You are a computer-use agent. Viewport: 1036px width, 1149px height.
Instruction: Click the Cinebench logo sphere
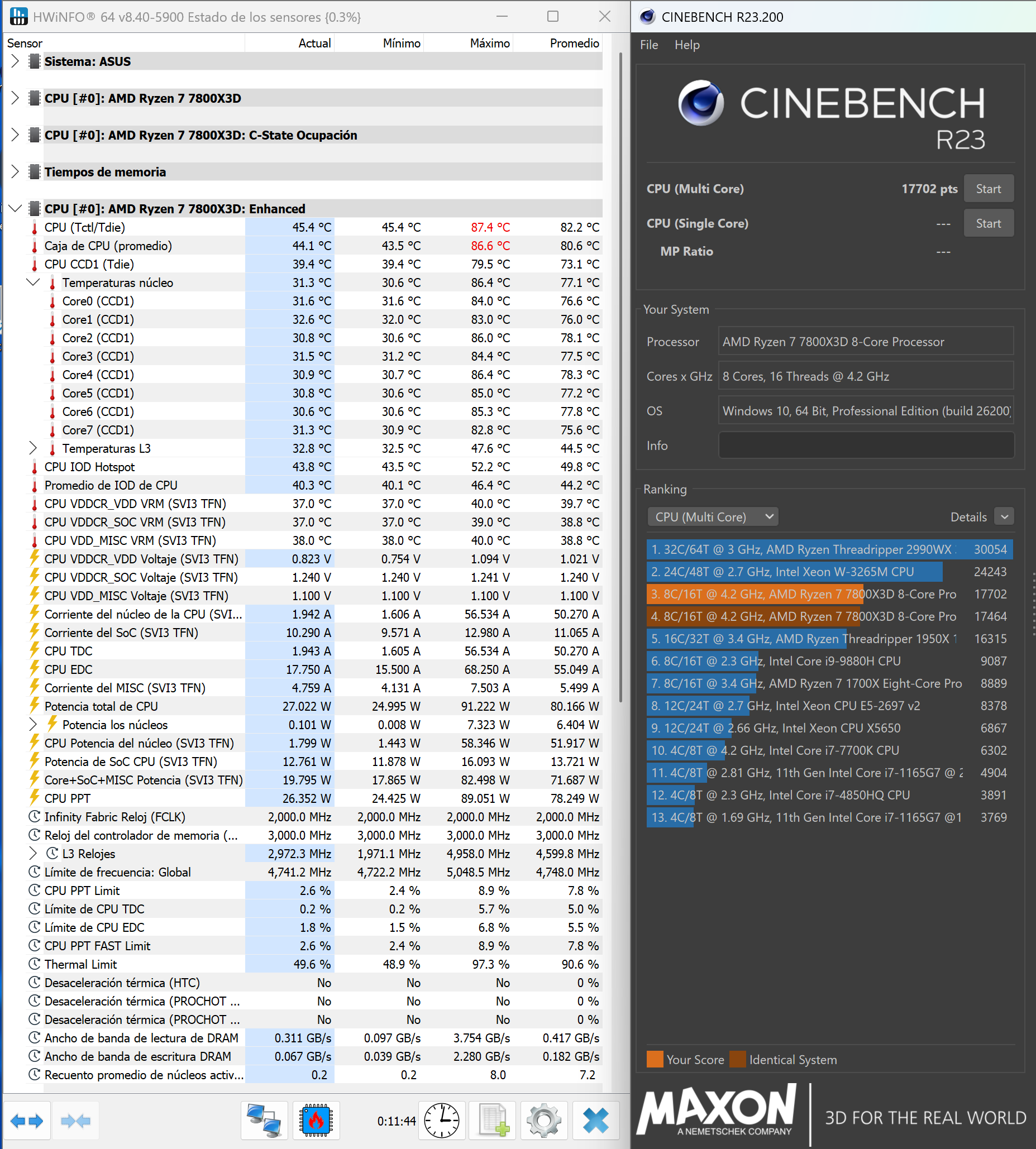pyautogui.click(x=701, y=102)
